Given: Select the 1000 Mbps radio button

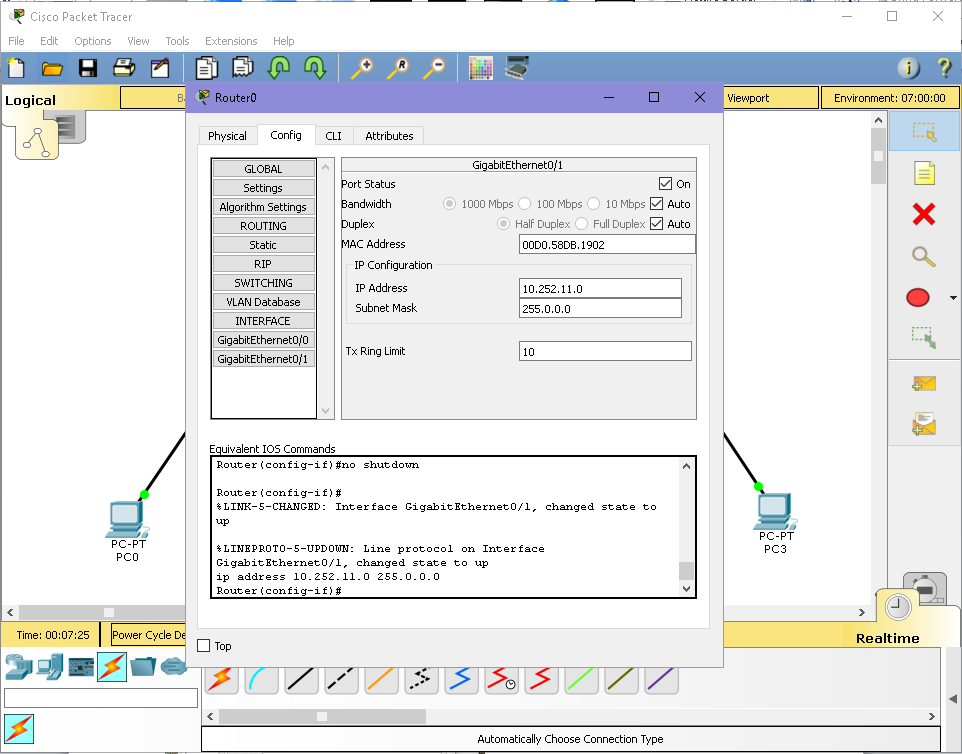Looking at the screenshot, I should [450, 204].
